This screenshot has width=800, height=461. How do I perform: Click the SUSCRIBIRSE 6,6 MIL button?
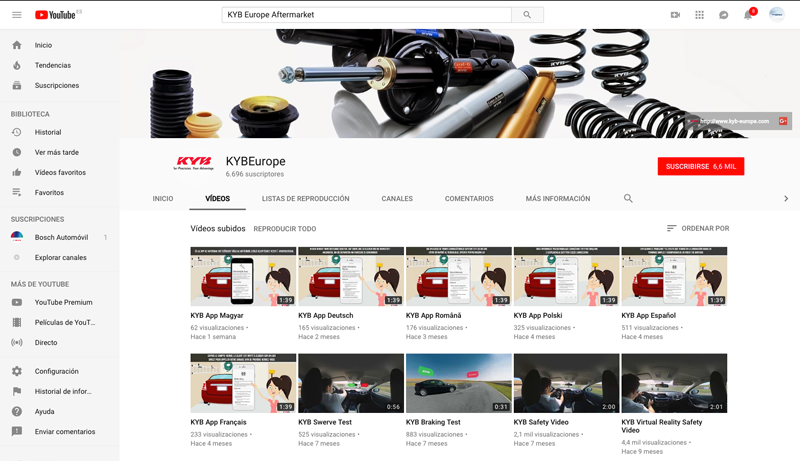tap(701, 166)
